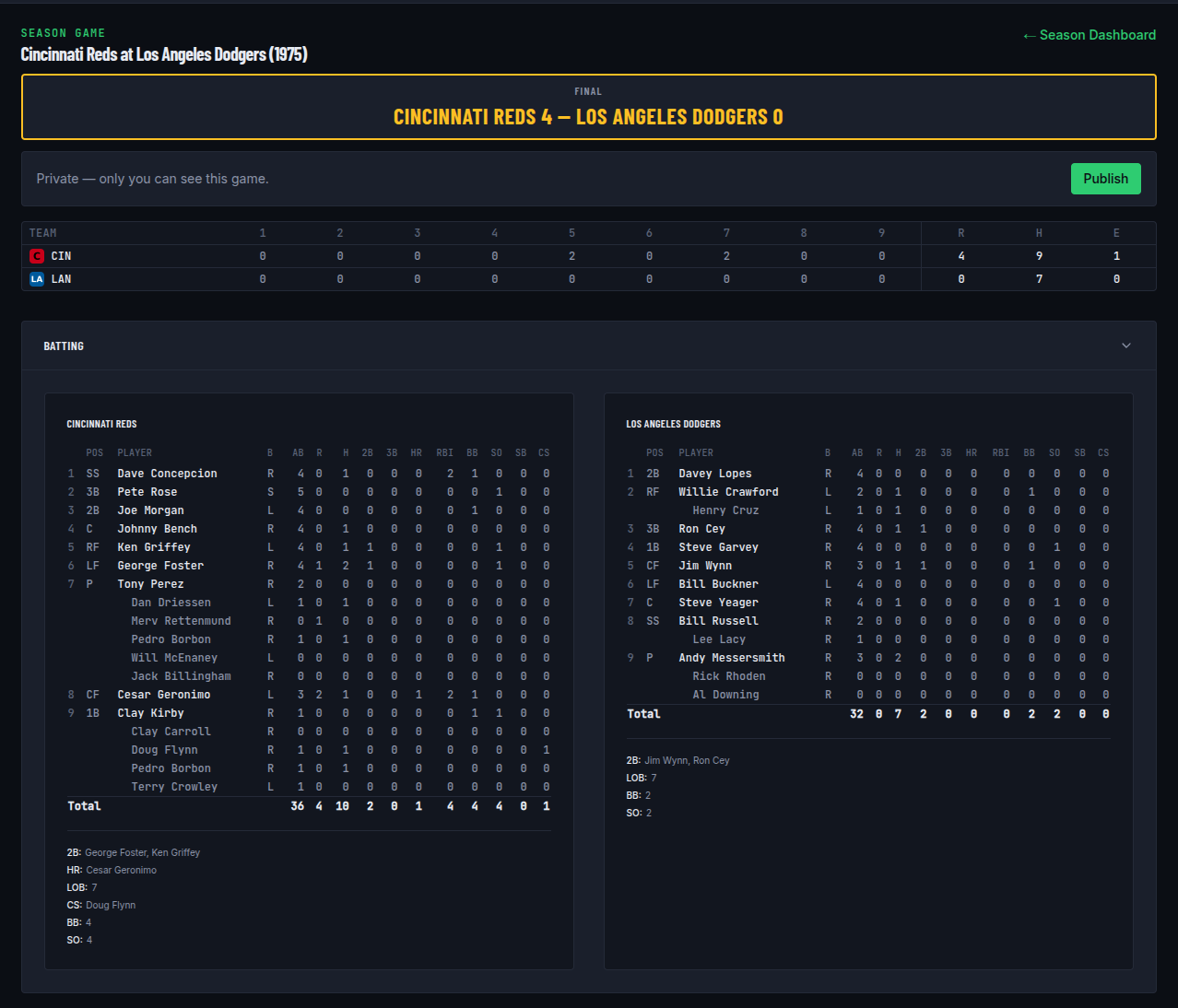Image resolution: width=1178 pixels, height=1008 pixels.
Task: Click player Dave Concepcion
Action: (x=167, y=474)
